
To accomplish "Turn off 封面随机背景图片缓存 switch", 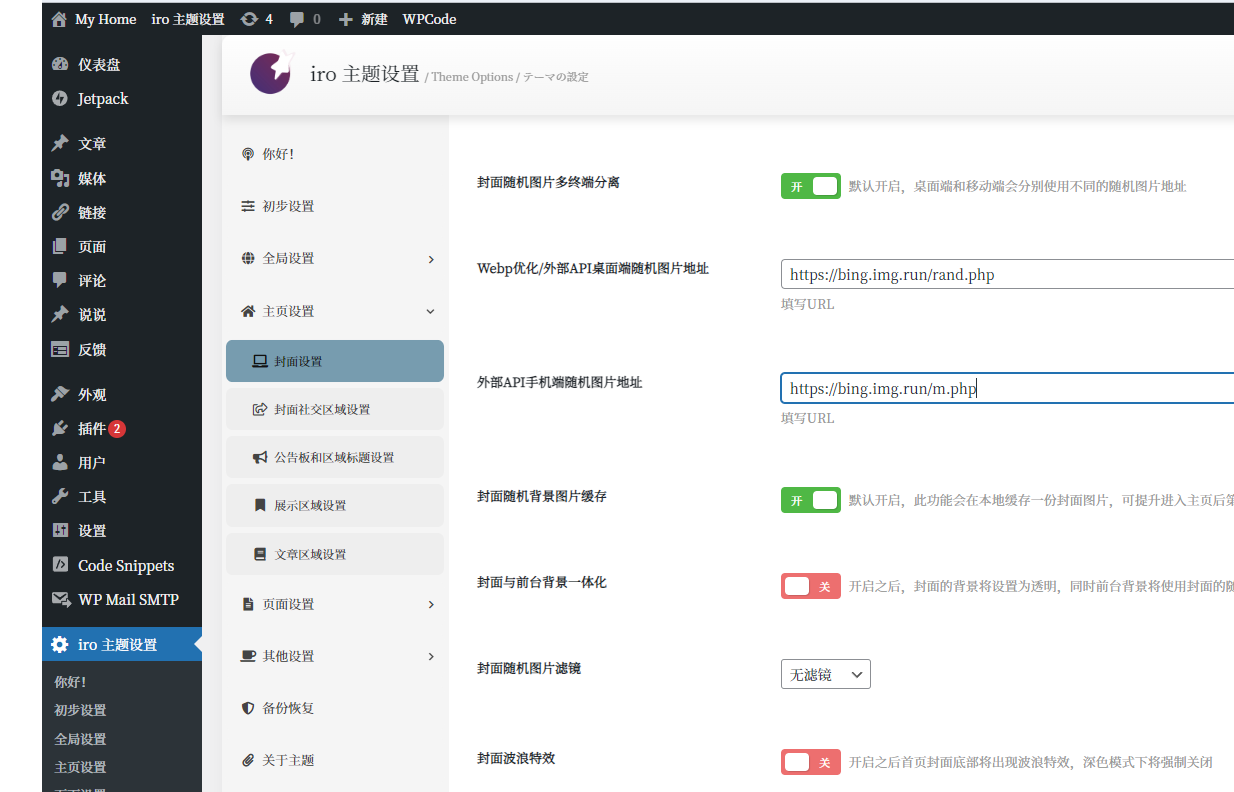I will 811,500.
